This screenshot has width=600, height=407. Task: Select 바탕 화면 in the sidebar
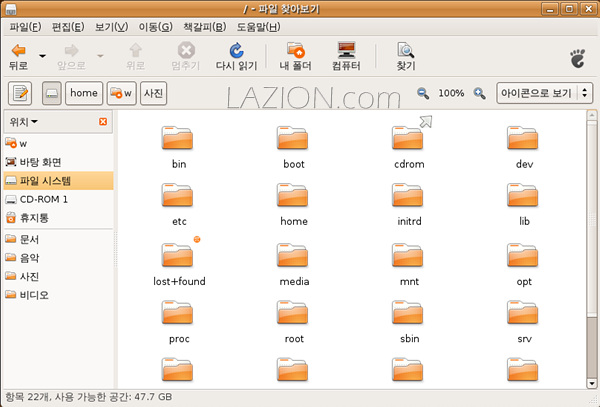pos(59,162)
